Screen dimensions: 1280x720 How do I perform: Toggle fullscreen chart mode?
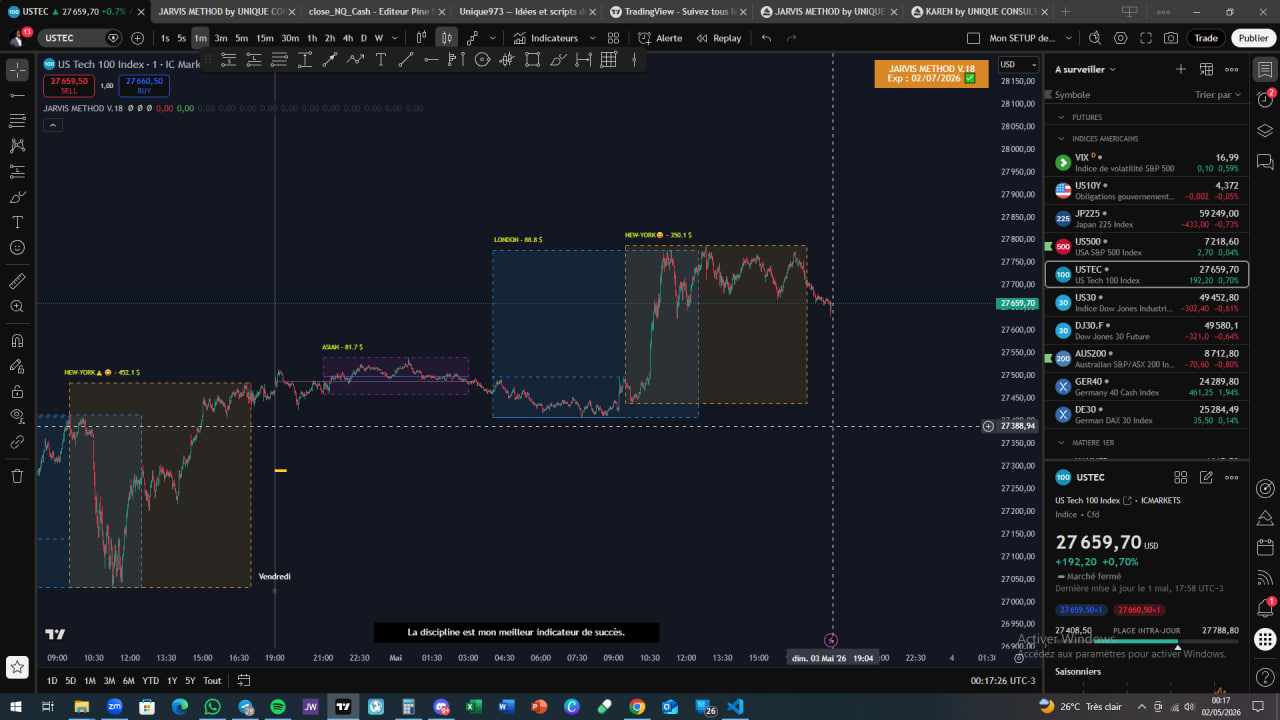(x=1146, y=38)
